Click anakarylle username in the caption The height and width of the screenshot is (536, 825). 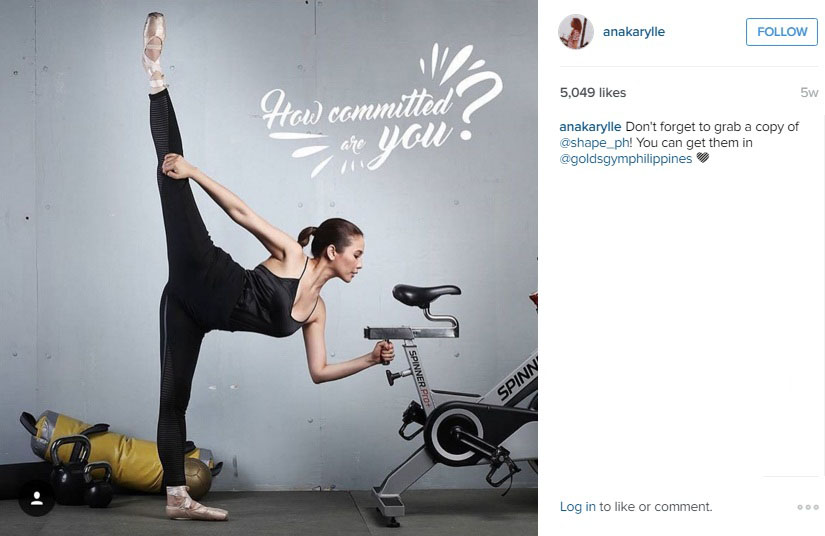click(x=590, y=127)
